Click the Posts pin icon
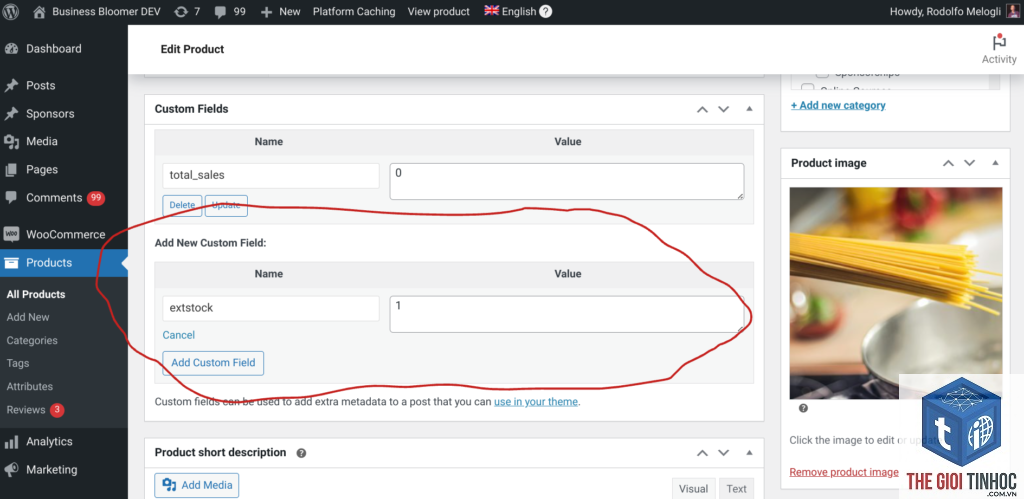This screenshot has width=1024, height=499. (11, 86)
